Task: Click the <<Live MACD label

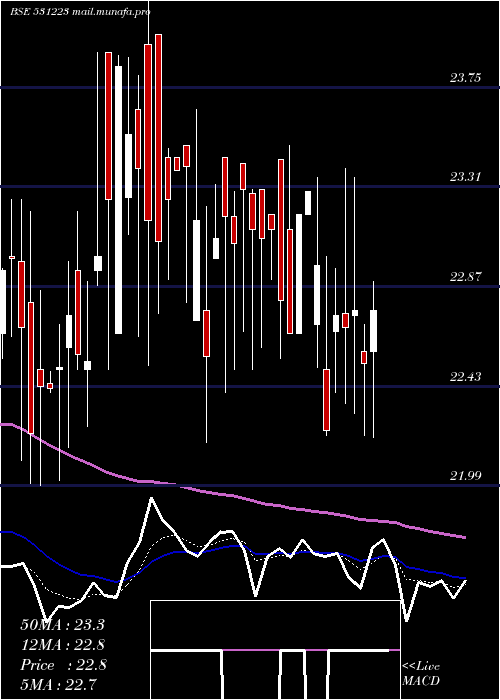Action: pyautogui.click(x=421, y=674)
